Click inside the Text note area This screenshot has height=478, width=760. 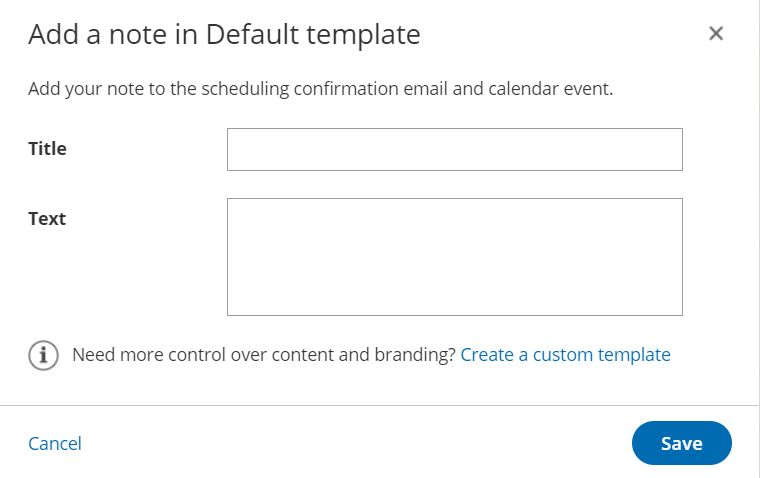454,257
